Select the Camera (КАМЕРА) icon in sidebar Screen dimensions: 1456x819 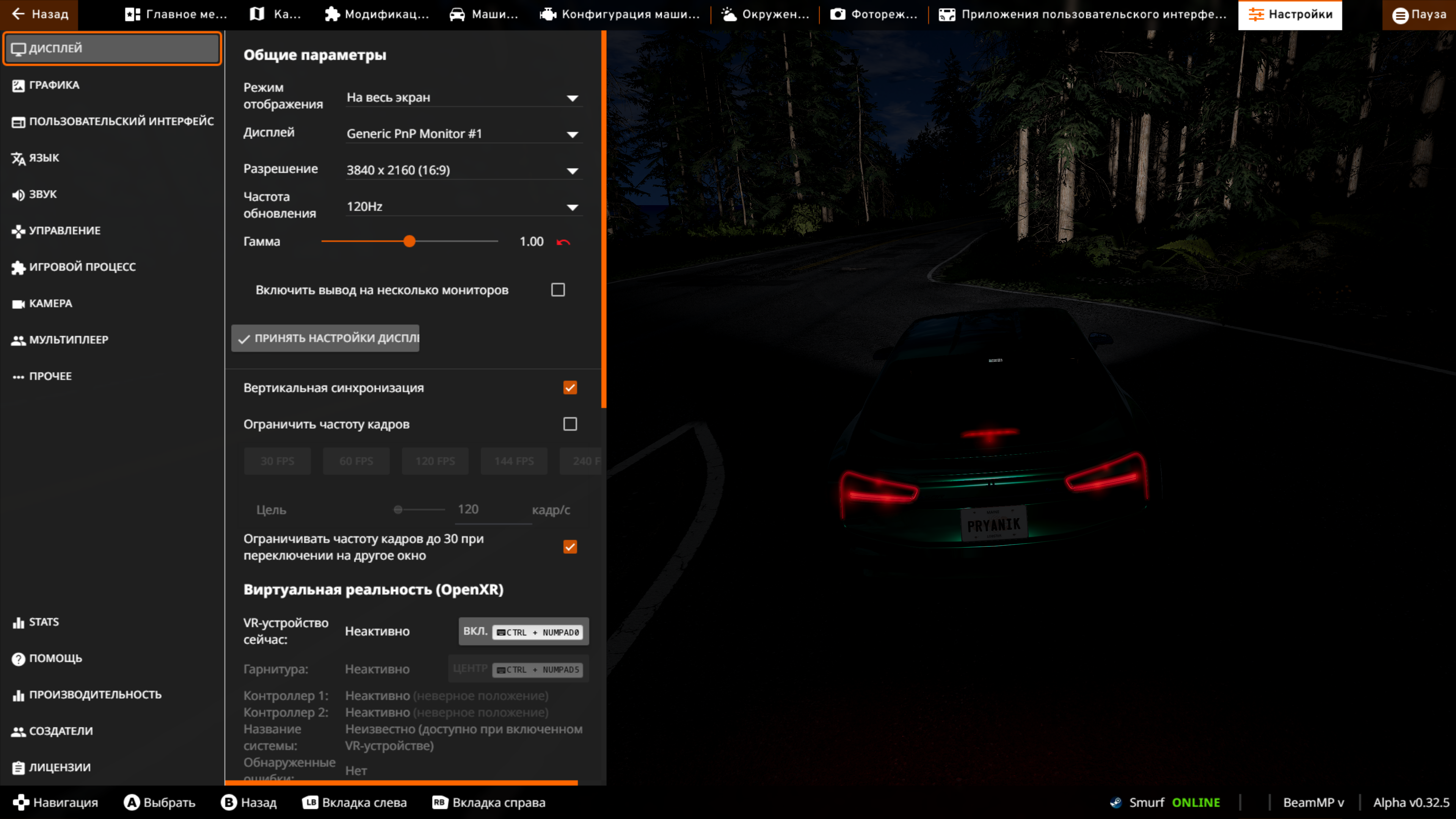pyautogui.click(x=18, y=304)
